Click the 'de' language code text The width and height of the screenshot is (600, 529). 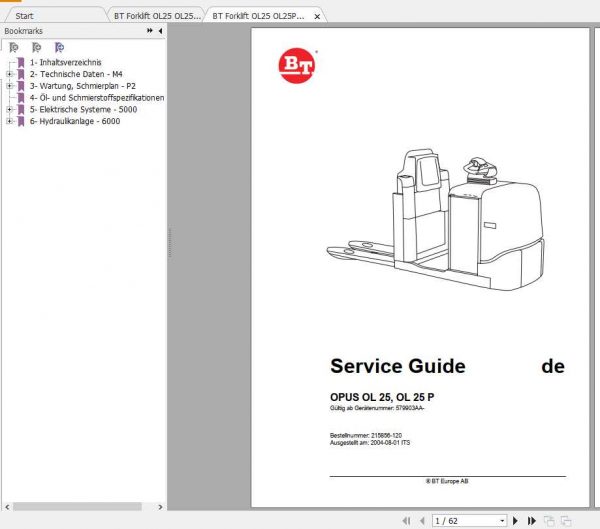(553, 366)
